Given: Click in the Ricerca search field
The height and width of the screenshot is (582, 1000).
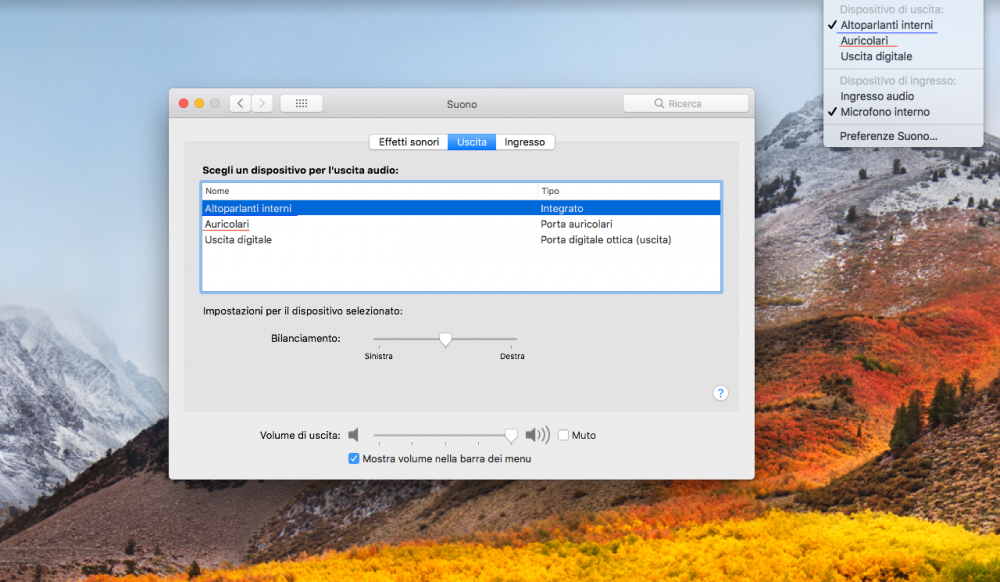Looking at the screenshot, I should pos(686,103).
